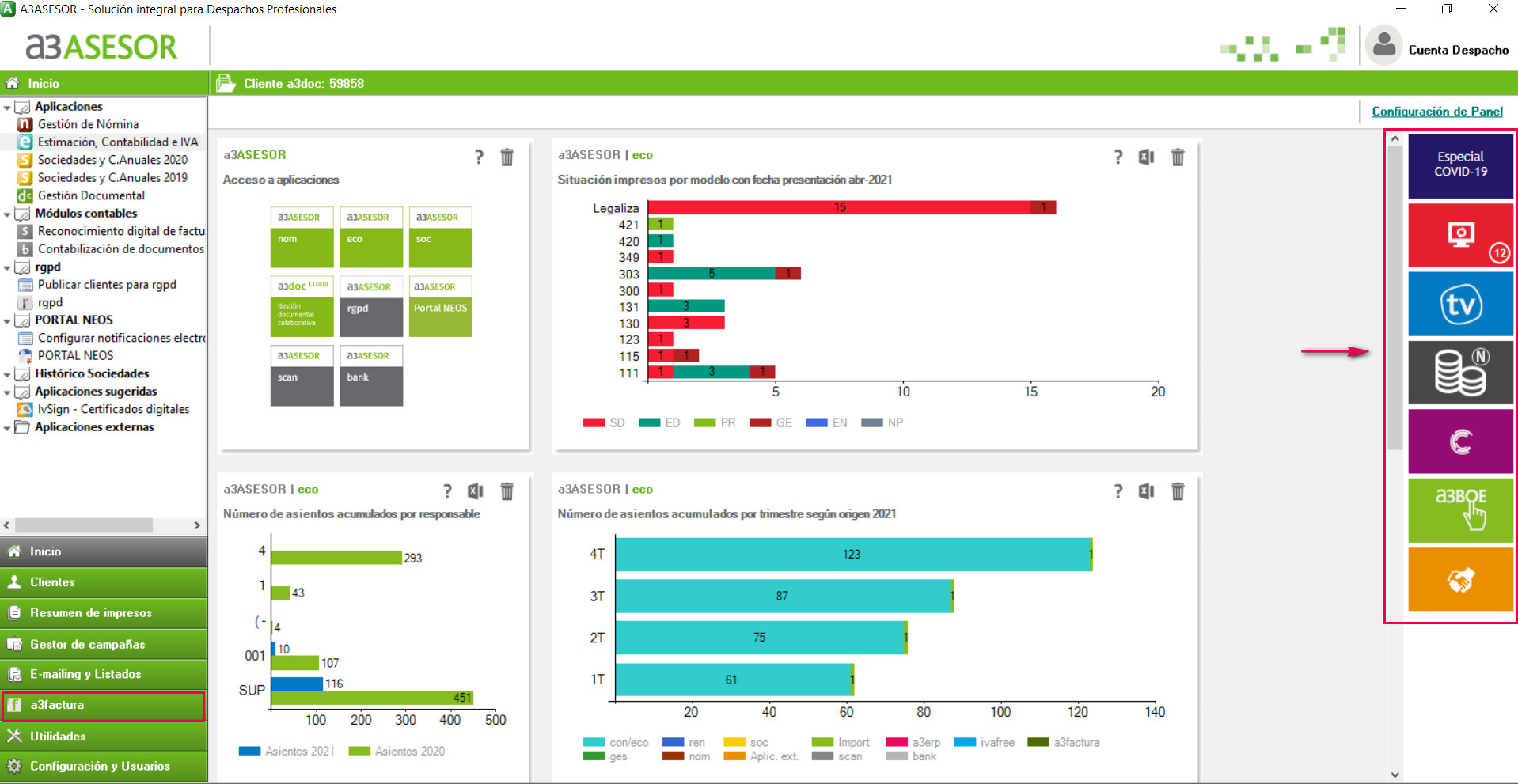Click the 4T bar showing 123 asientos
The height and width of the screenshot is (784, 1518).
pos(853,555)
